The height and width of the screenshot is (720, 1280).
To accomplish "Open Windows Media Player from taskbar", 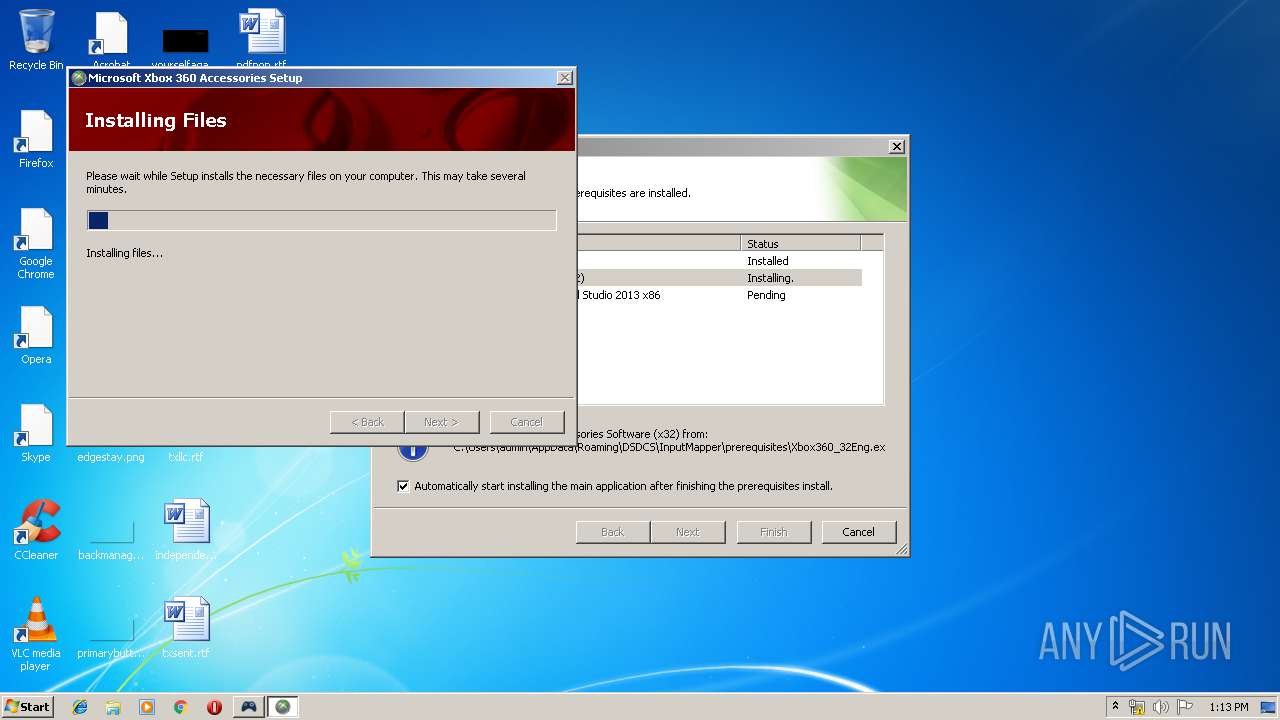I will (147, 707).
